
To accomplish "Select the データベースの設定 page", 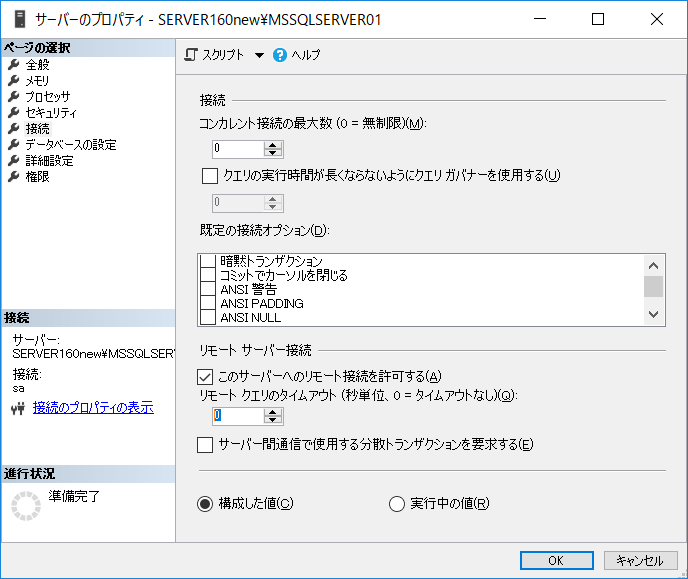I will tap(71, 144).
